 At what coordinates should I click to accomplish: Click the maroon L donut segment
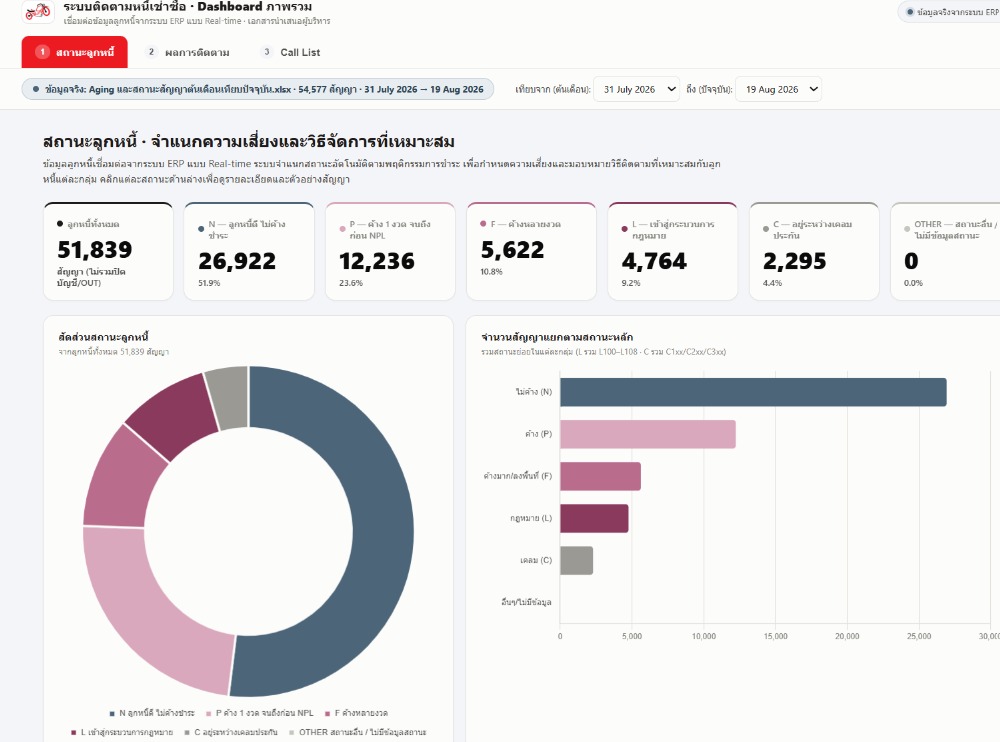[x=173, y=413]
